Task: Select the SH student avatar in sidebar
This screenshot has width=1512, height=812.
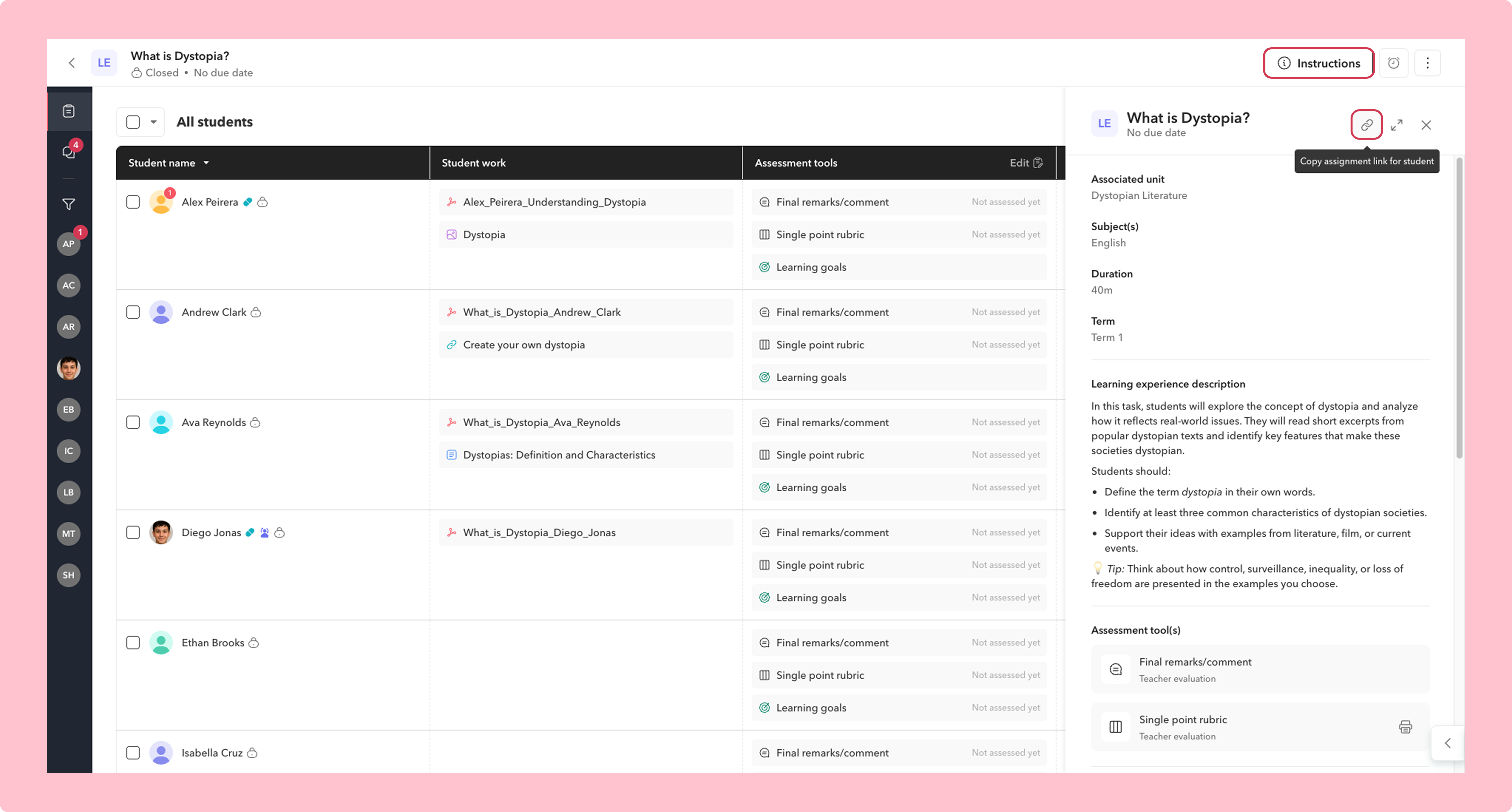Action: tap(69, 575)
